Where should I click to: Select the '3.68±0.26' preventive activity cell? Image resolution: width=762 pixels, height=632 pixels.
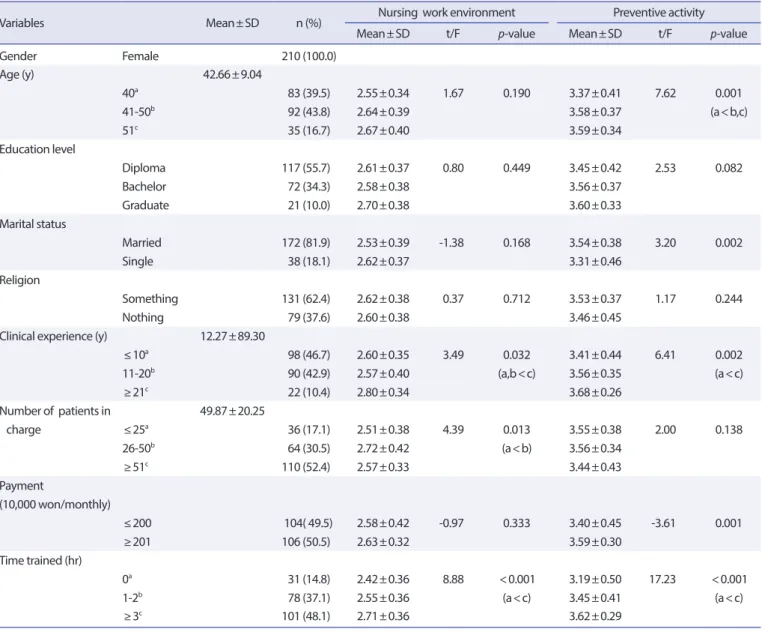tap(595, 392)
